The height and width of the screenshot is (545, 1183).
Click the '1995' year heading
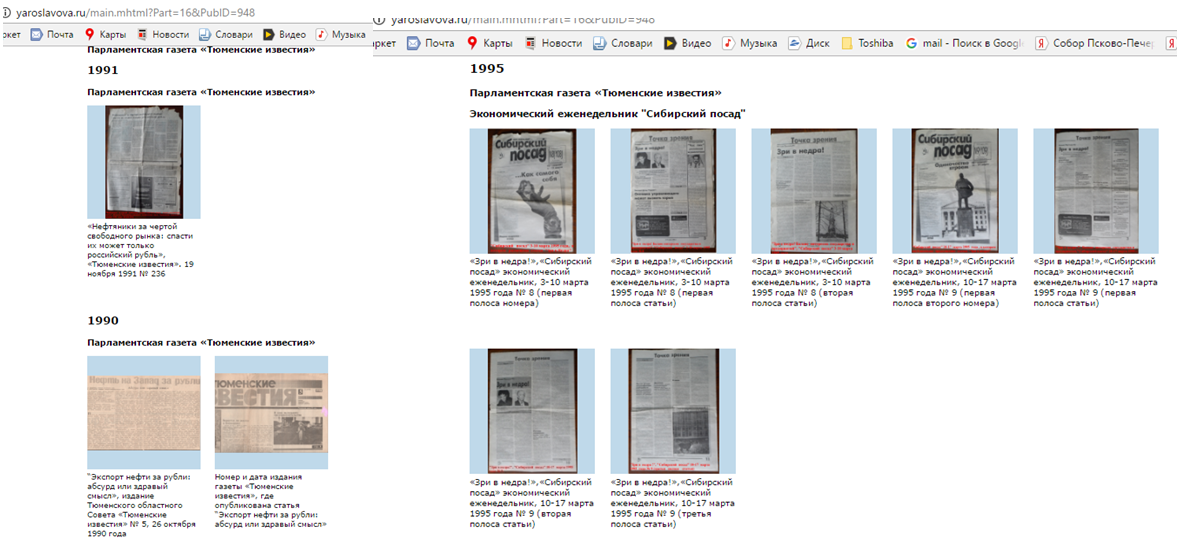tap(487, 69)
